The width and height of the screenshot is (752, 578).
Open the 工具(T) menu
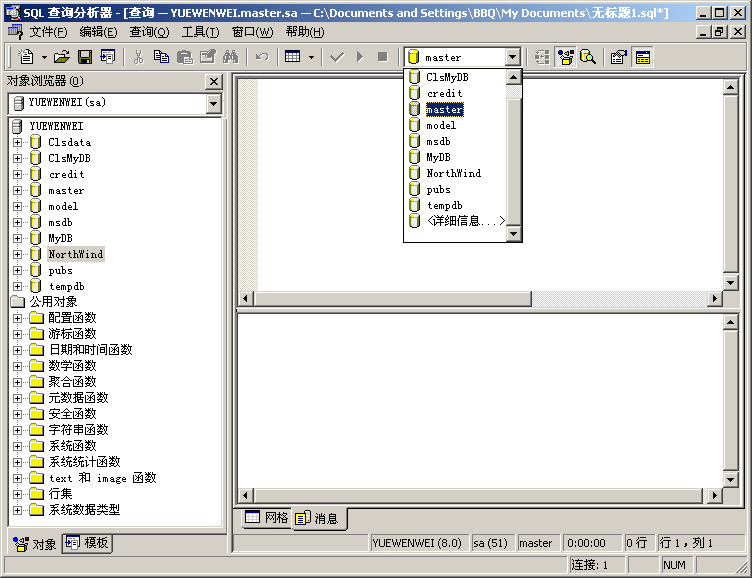(200, 32)
